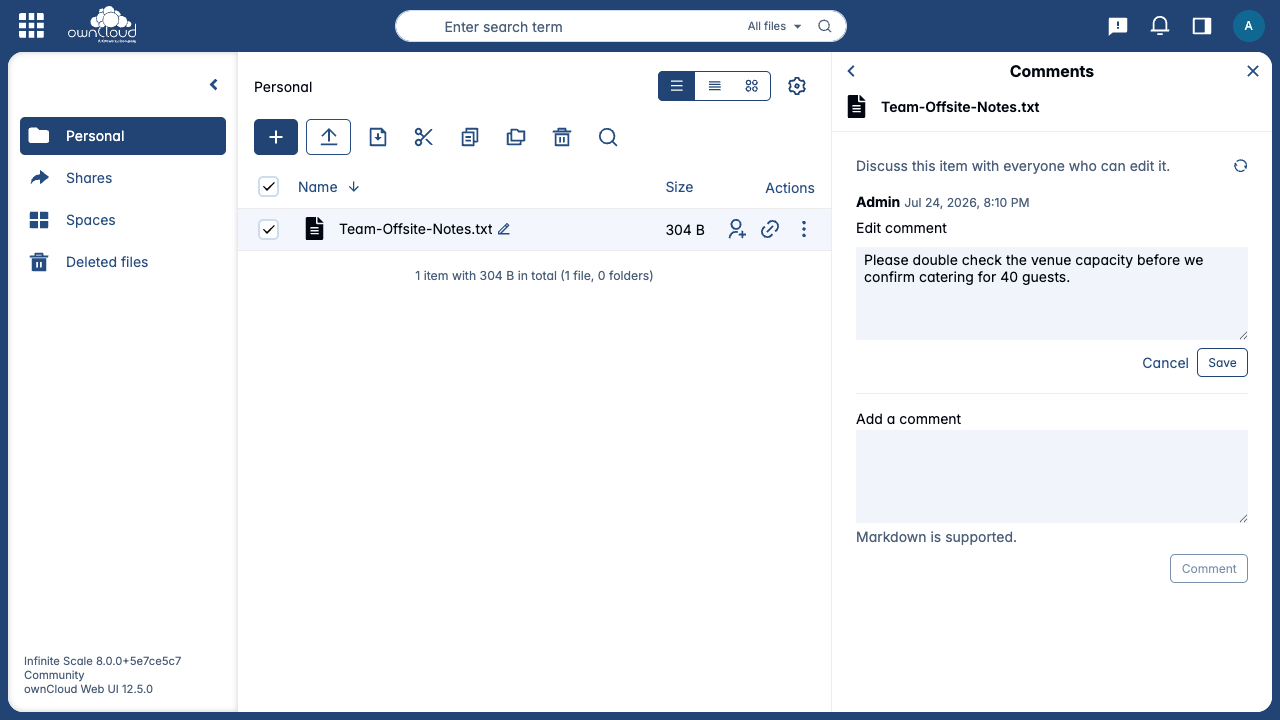Viewport: 1280px width, 720px height.
Task: Click the name sort direction arrow
Action: (354, 187)
